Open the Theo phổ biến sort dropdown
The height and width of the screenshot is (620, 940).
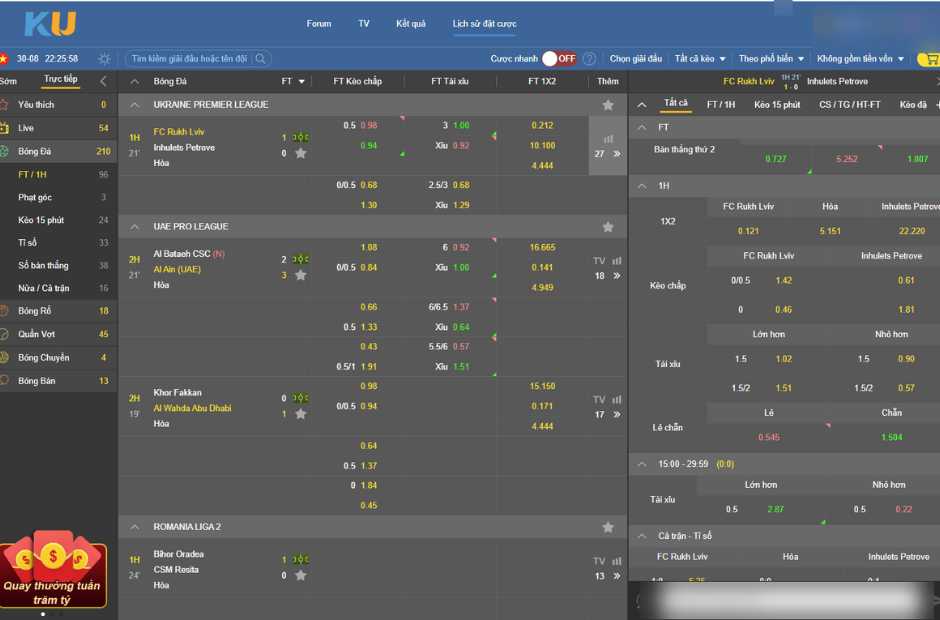(770, 59)
